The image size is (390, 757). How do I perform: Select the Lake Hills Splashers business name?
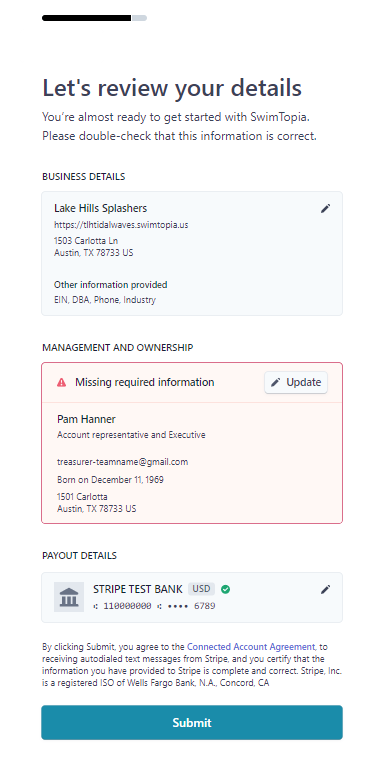coord(100,208)
